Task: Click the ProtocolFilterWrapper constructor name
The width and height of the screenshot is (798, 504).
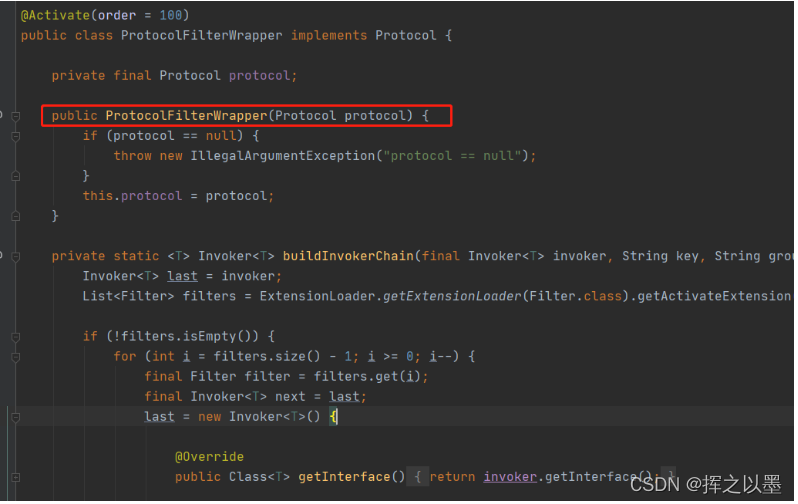Action: [x=186, y=116]
